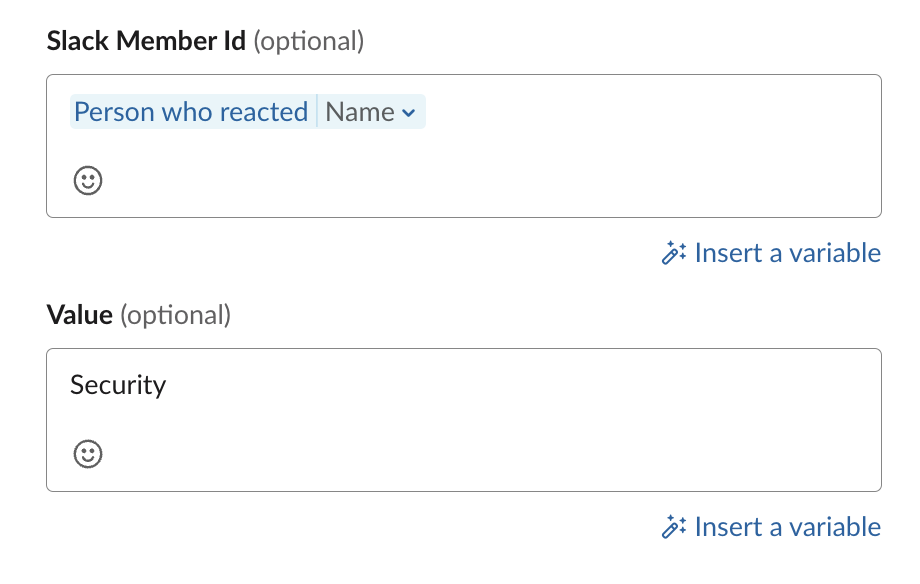Screen dimensions: 920x584
Task: Click the Value field label
Action: 78,314
